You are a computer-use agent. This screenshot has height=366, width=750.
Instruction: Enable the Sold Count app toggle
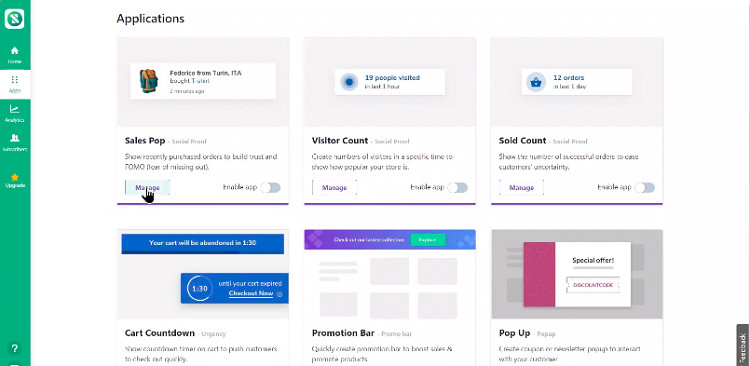click(x=645, y=188)
